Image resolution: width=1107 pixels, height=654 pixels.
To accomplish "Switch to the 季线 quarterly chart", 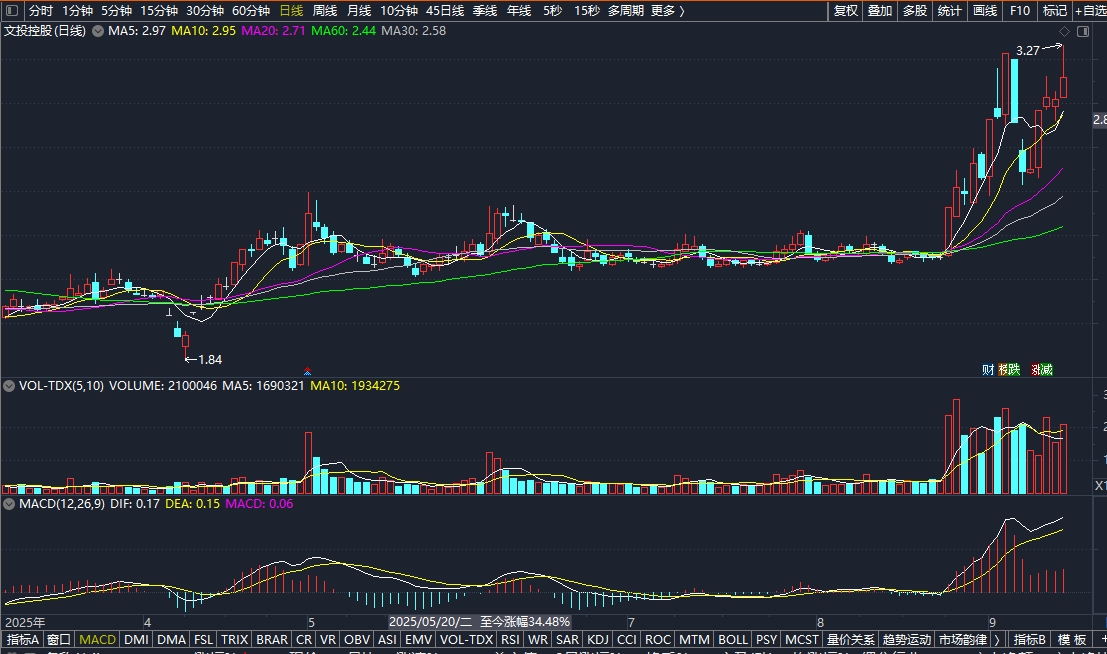I will pos(485,11).
